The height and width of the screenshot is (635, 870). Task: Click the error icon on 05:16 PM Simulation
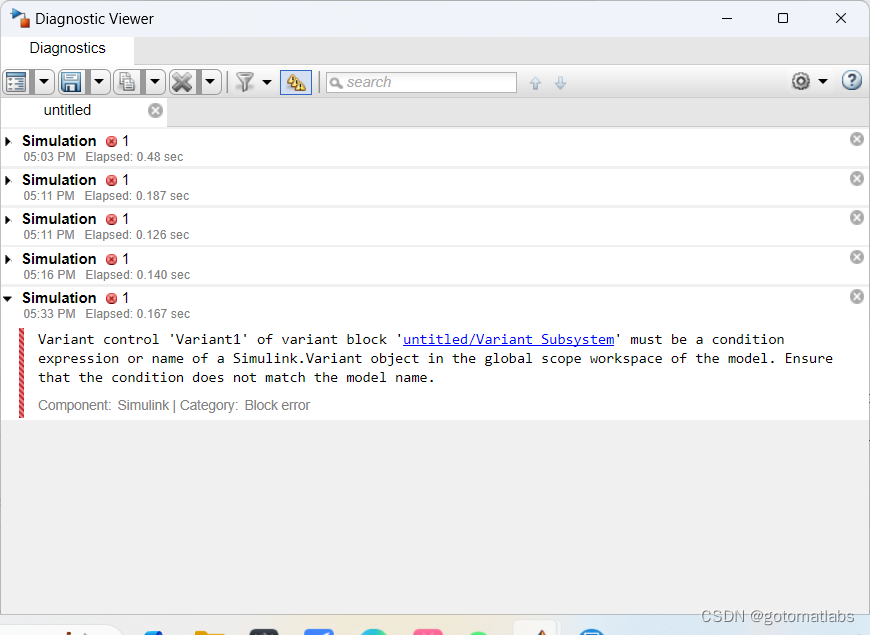coord(112,259)
